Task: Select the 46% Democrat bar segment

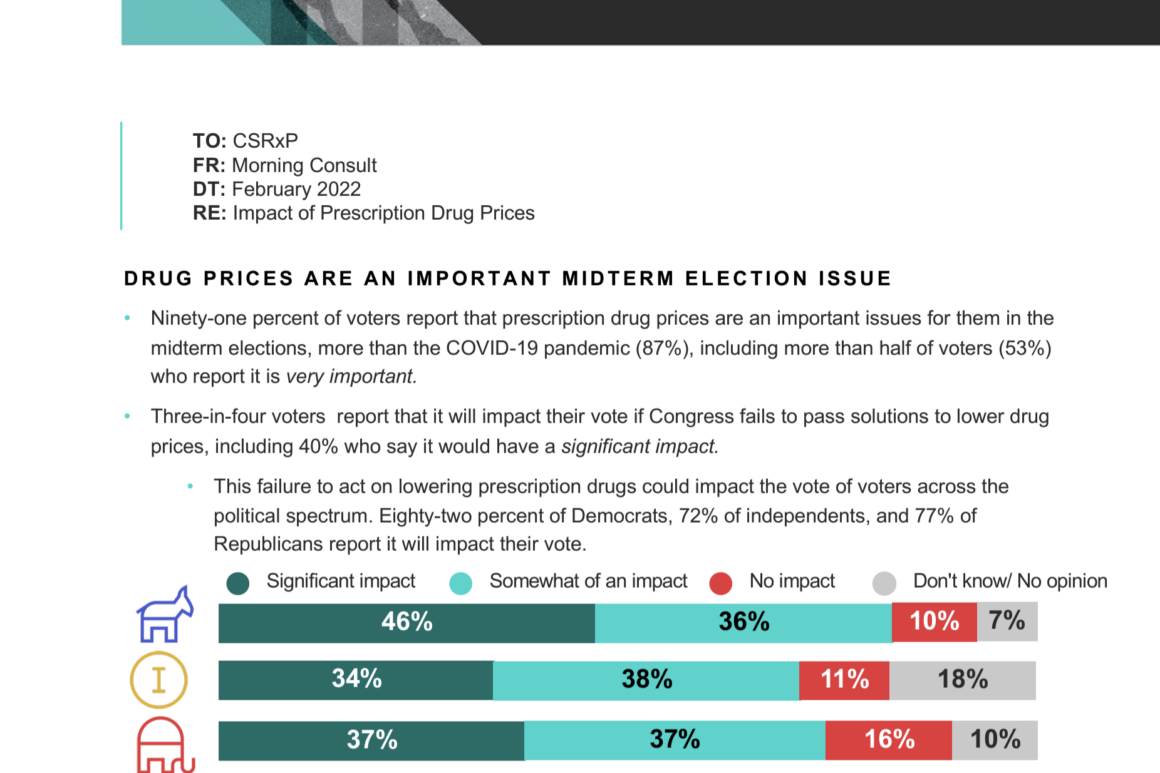Action: pyautogui.click(x=406, y=622)
